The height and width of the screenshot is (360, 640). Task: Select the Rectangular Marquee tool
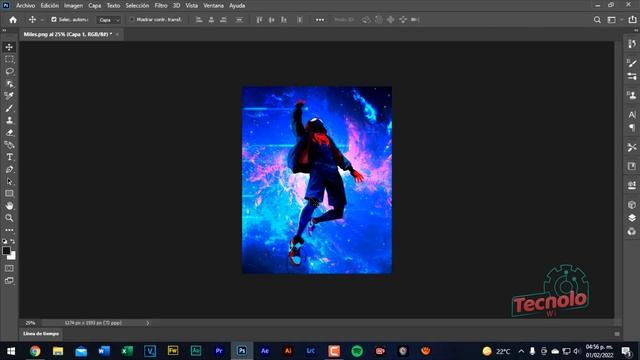(x=9, y=59)
